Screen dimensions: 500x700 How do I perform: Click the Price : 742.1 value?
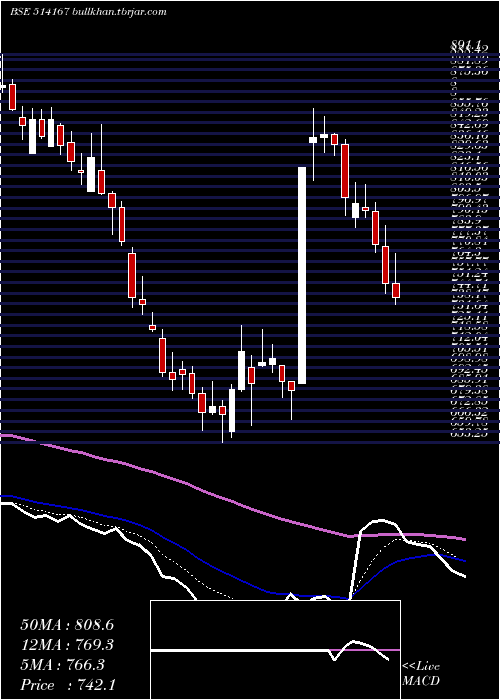68,685
